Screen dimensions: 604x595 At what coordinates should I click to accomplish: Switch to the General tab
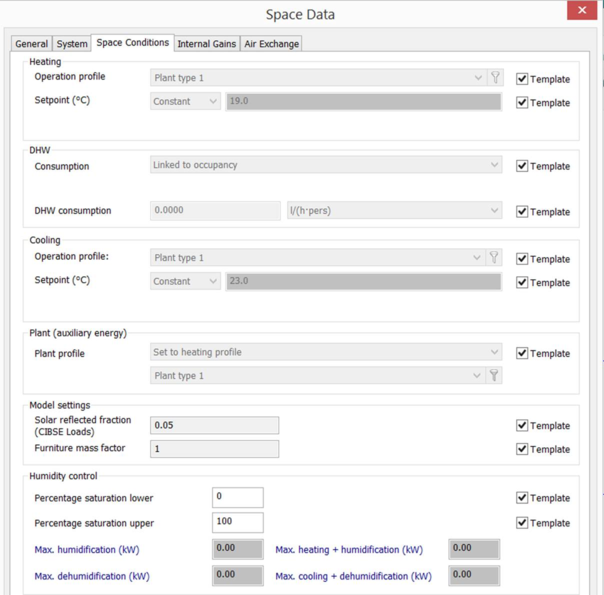(x=31, y=44)
